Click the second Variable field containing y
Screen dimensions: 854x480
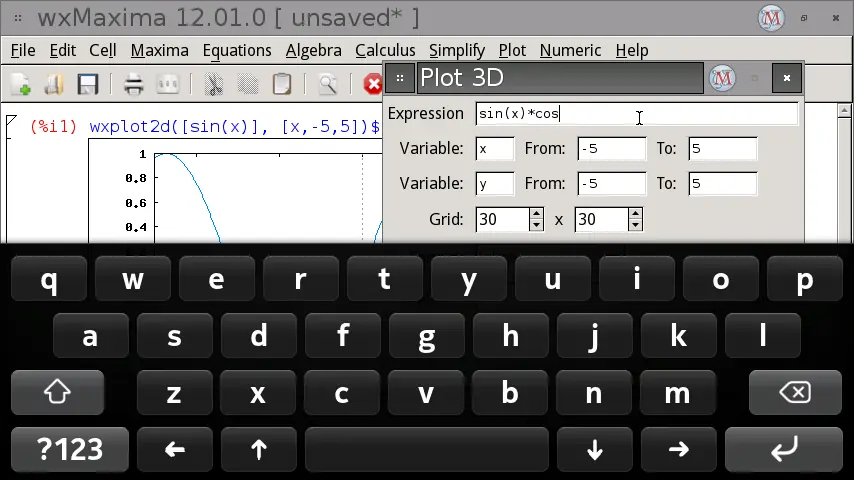(495, 184)
